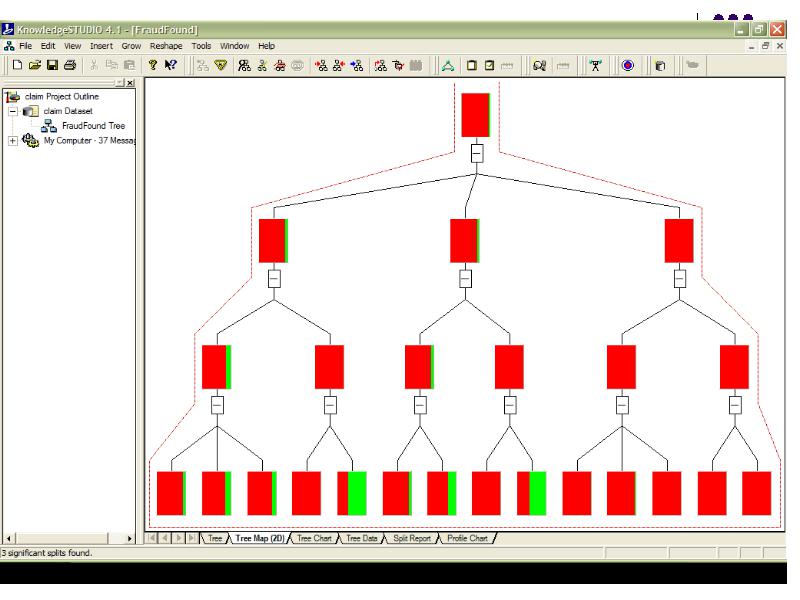The width and height of the screenshot is (800, 600).
Task: Click the red striped tree toolbar icon
Action: point(280,65)
